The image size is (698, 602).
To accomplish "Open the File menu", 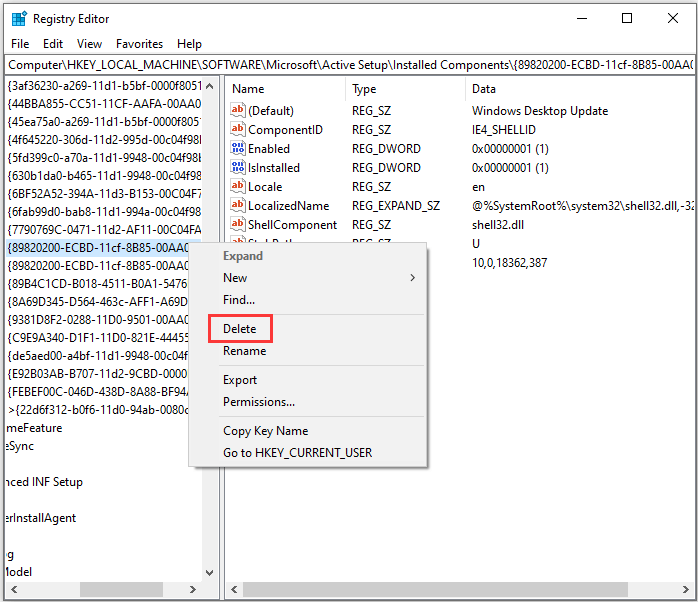I will (20, 44).
